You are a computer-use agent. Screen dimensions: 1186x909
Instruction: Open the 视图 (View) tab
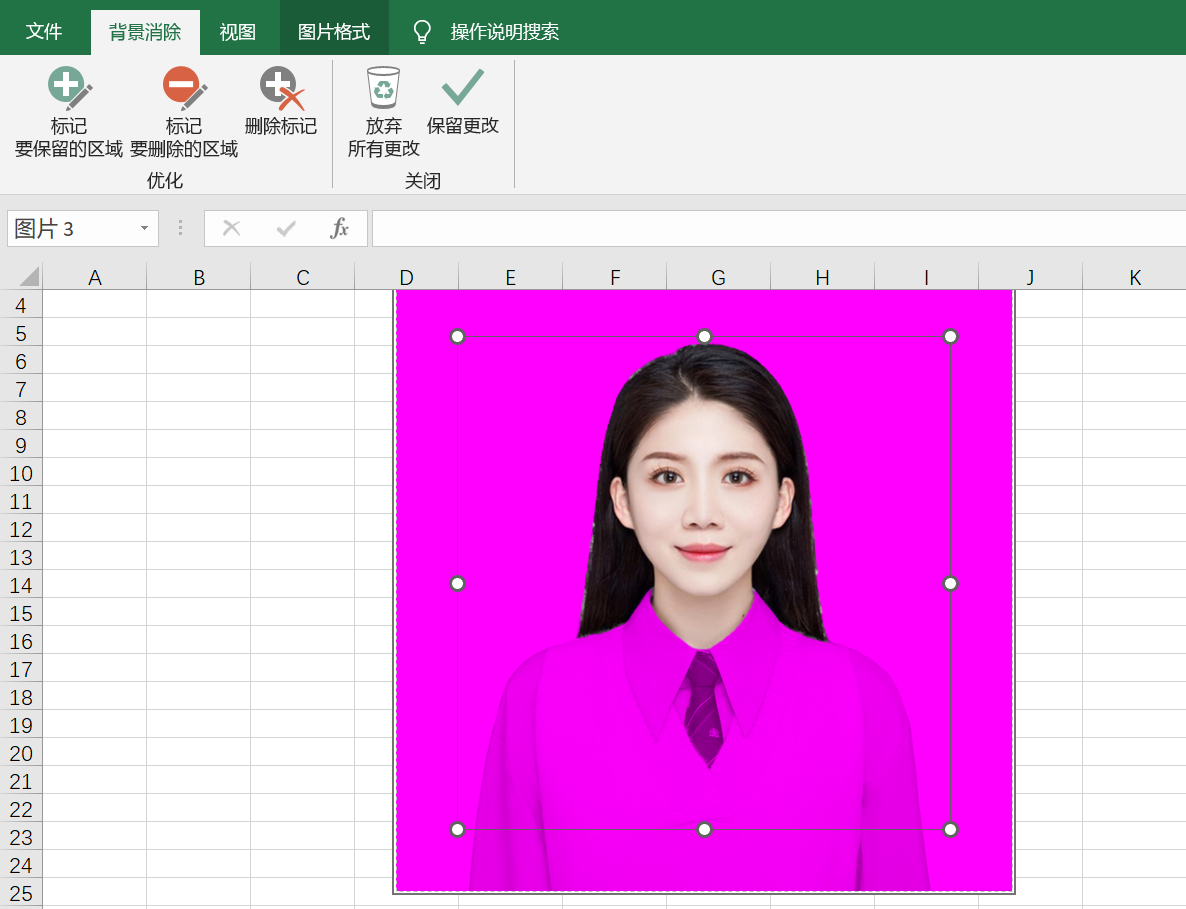238,32
